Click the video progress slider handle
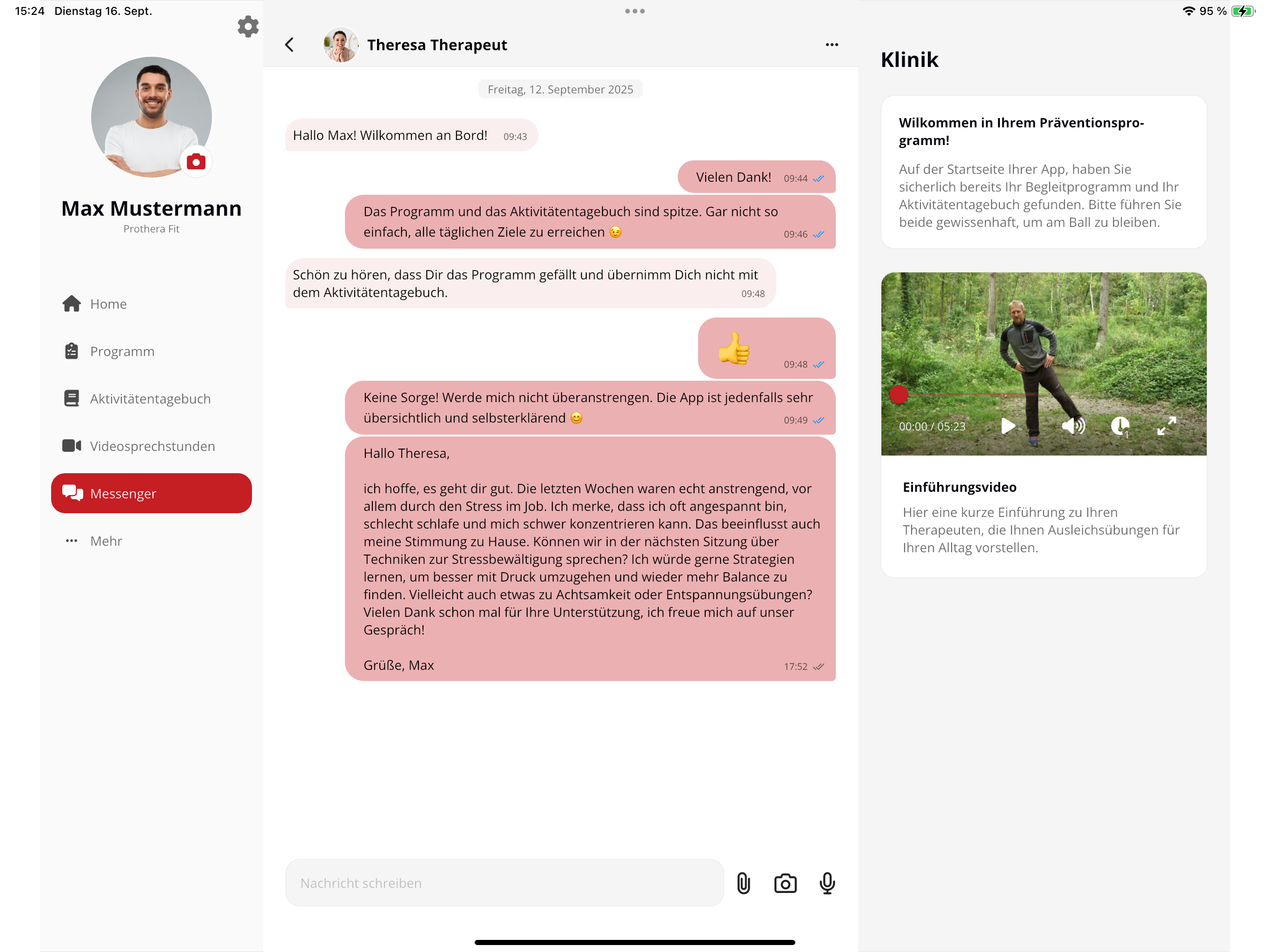This screenshot has height=952, width=1270. click(899, 394)
